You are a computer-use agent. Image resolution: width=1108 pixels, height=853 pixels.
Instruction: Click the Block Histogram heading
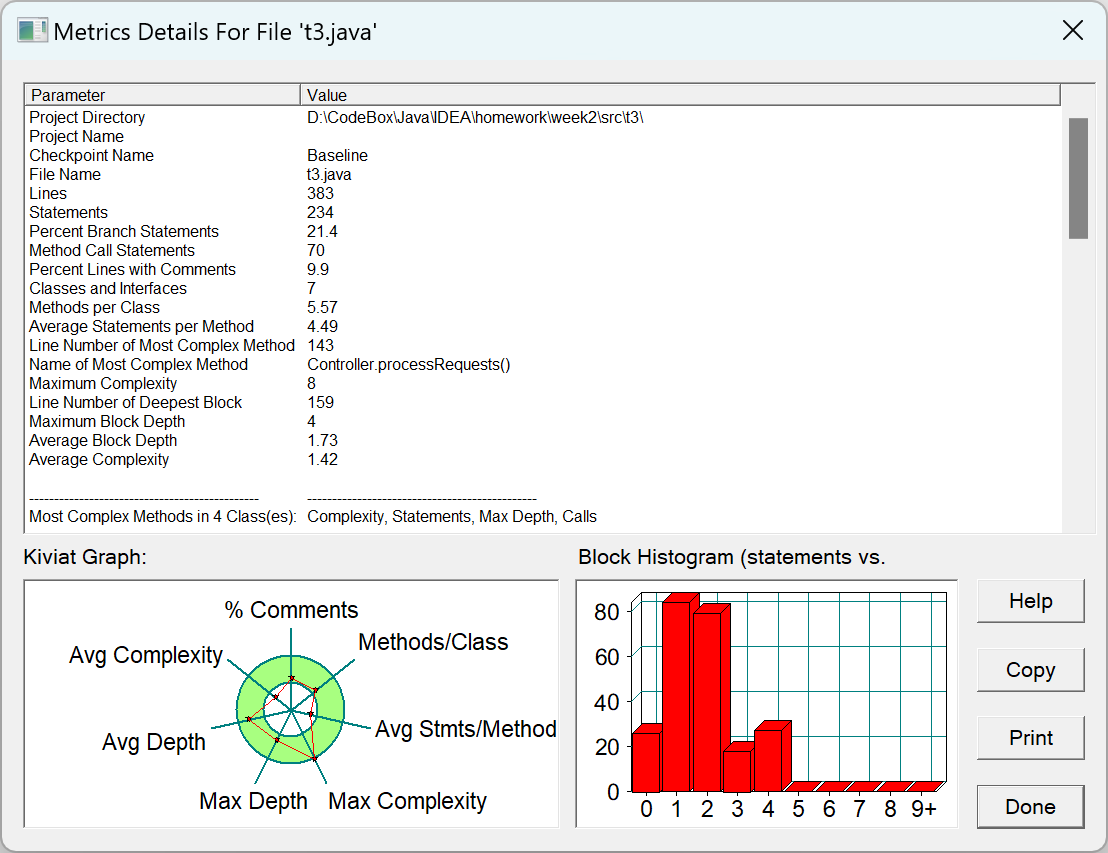click(x=731, y=558)
